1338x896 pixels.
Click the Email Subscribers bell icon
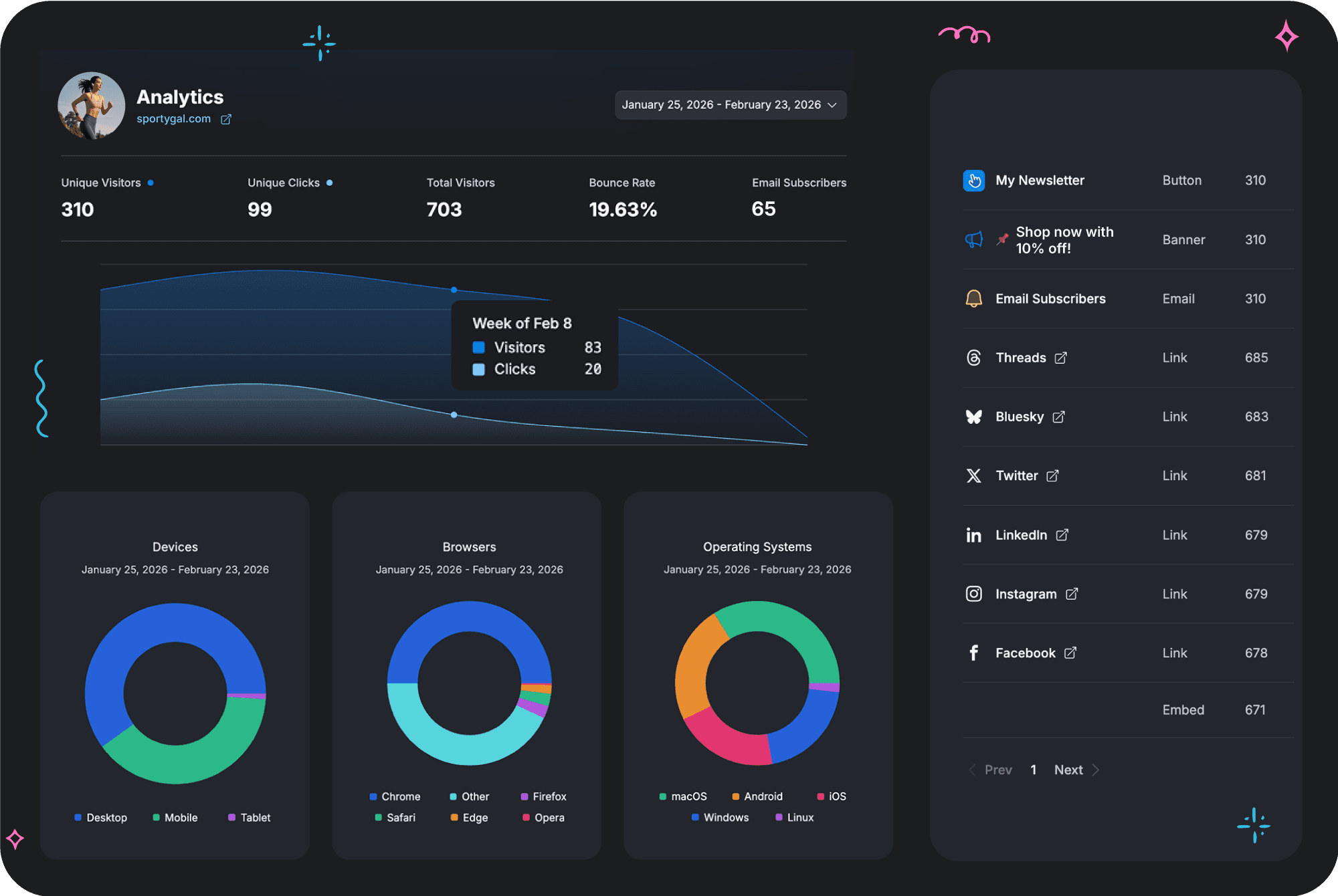click(x=973, y=299)
